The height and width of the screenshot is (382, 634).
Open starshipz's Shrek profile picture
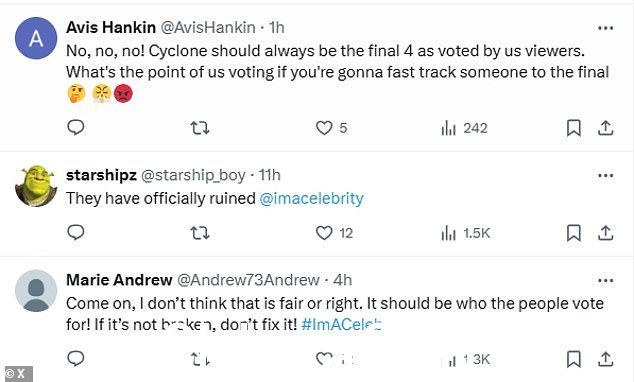pos(36,186)
